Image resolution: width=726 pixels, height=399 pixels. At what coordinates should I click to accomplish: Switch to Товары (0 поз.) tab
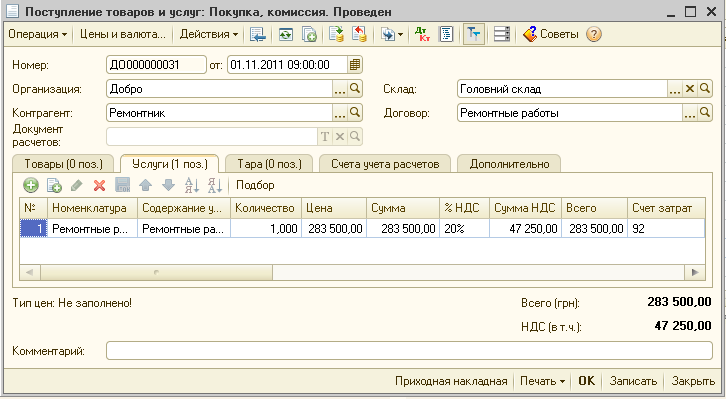(x=63, y=164)
